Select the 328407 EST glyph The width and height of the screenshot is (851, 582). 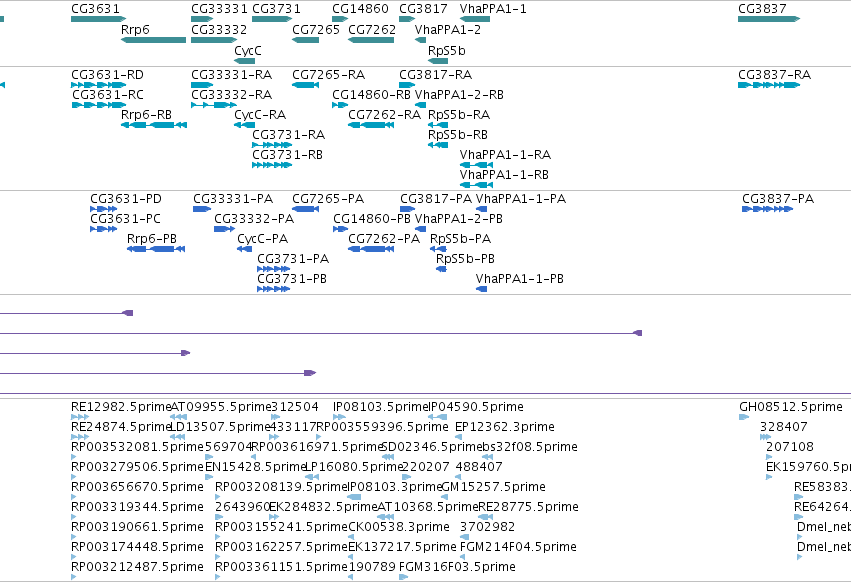pos(765,437)
